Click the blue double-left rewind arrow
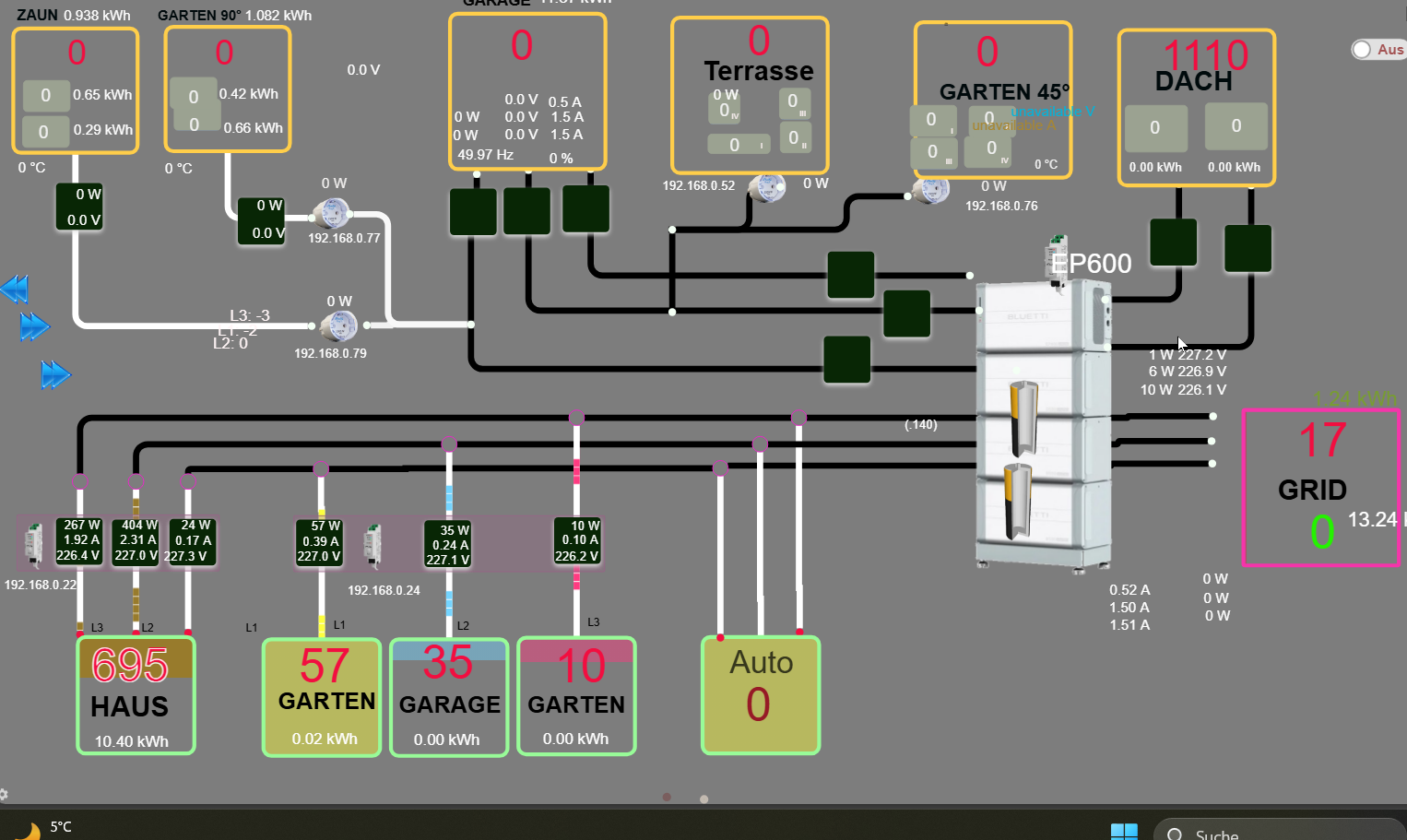This screenshot has height=840, width=1407. 15,289
